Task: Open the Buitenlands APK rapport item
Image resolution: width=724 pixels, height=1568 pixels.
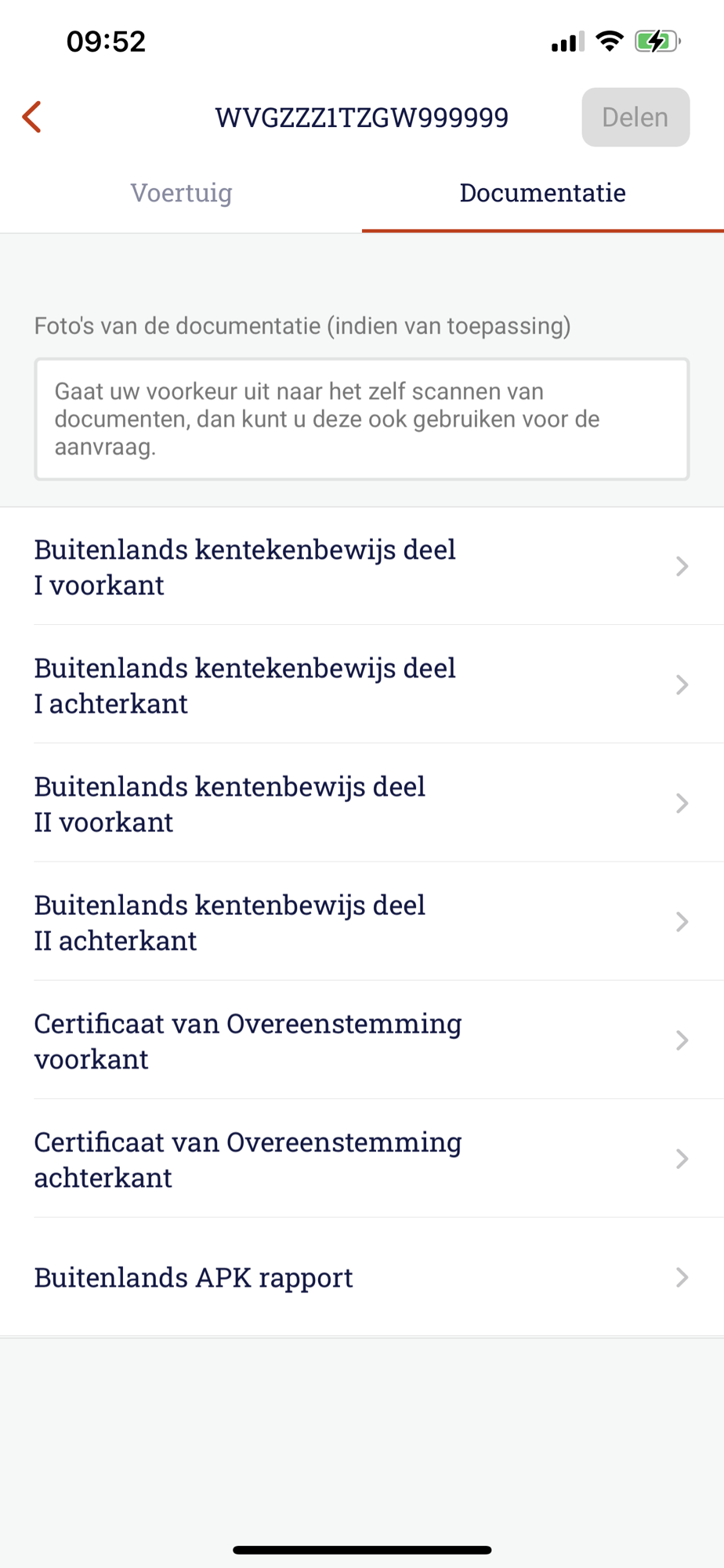Action: 194,1277
